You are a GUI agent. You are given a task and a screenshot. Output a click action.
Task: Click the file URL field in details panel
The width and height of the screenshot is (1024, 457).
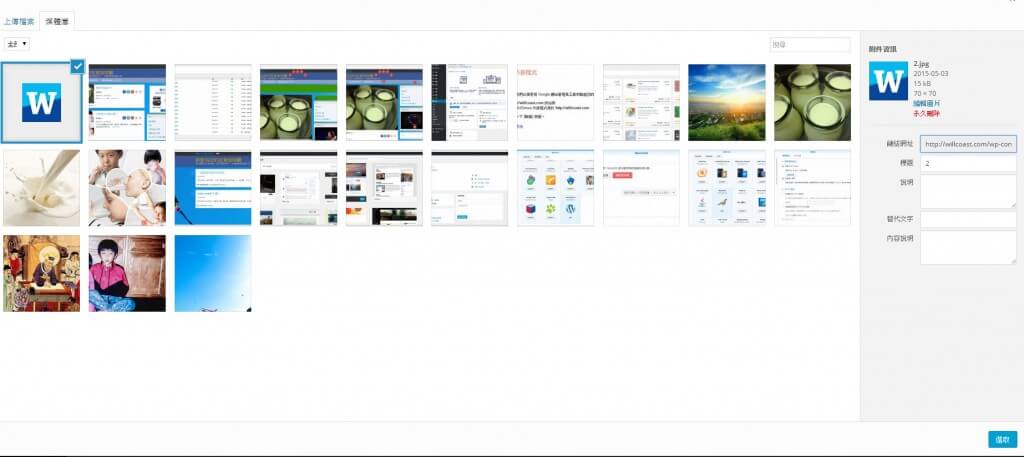[967, 144]
